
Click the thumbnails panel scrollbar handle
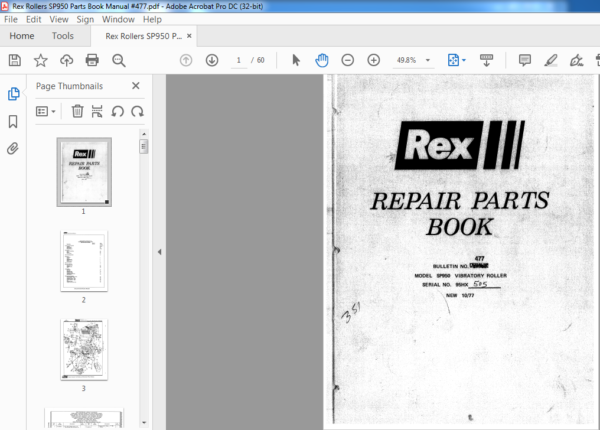click(x=143, y=147)
